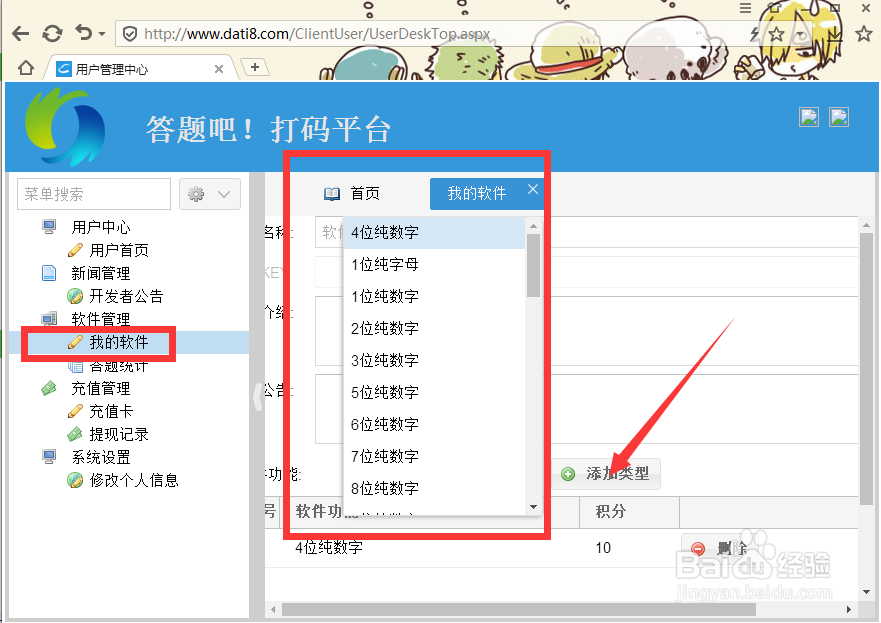881x623 pixels.
Task: Click the 添加类型 button
Action: coord(606,474)
